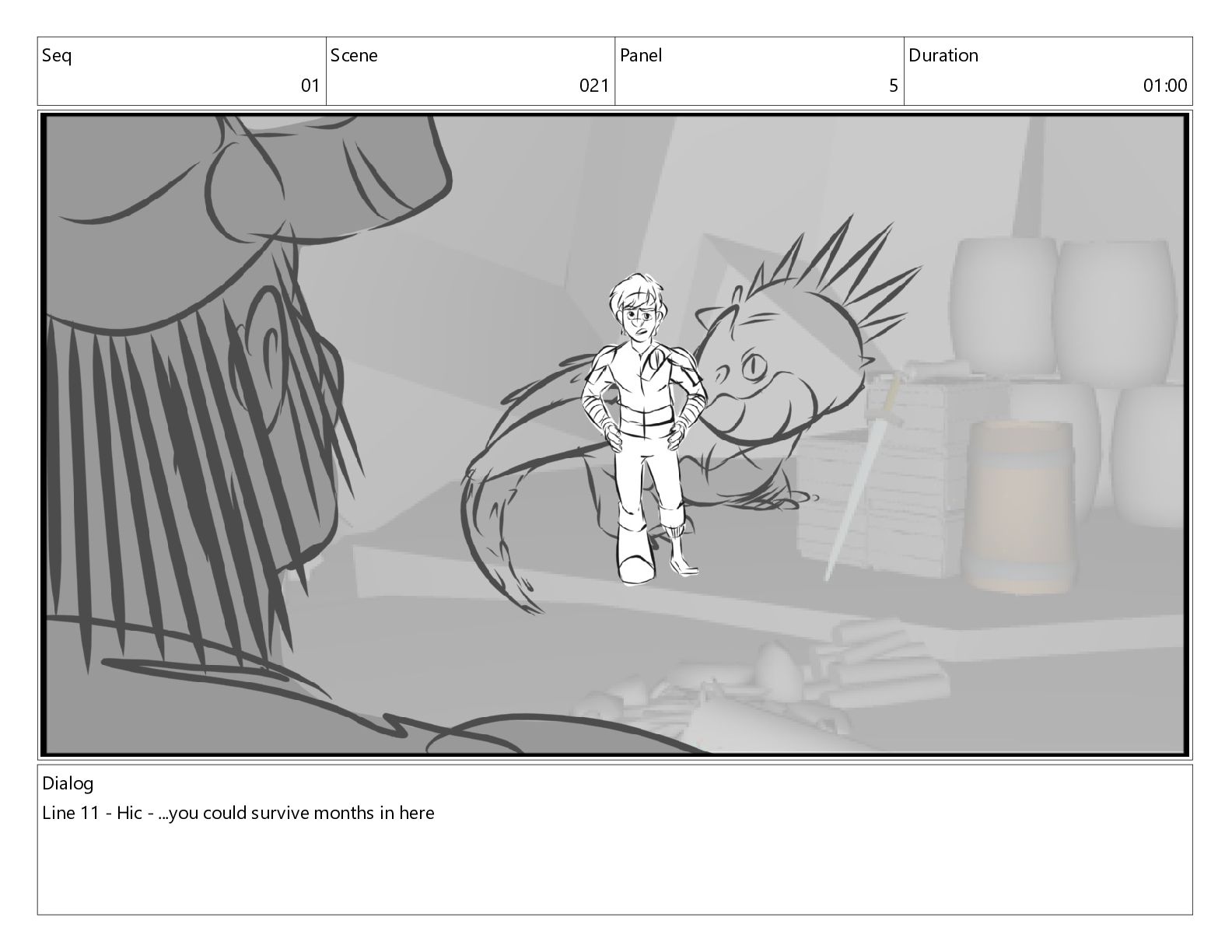Select the duration value 01:00
Screen dimensions: 1232x952
pyautogui.click(x=1165, y=86)
